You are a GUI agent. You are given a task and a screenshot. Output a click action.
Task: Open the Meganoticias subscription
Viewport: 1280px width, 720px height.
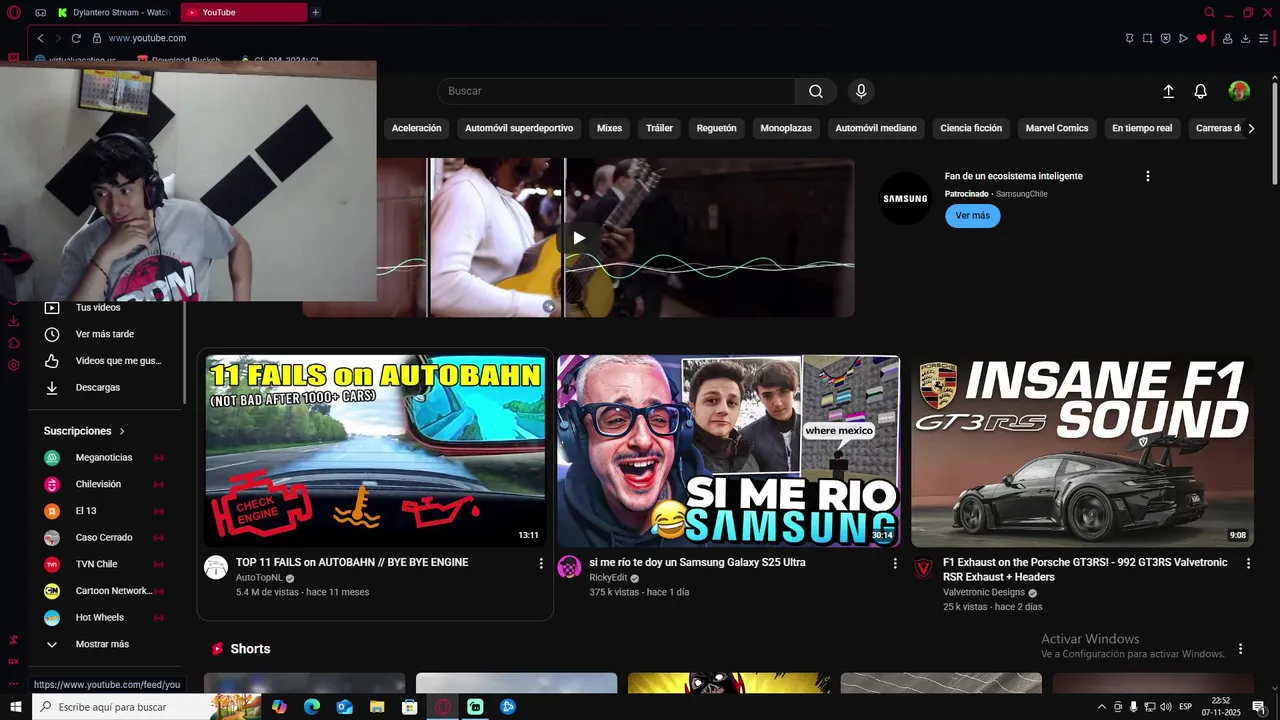[105, 458]
